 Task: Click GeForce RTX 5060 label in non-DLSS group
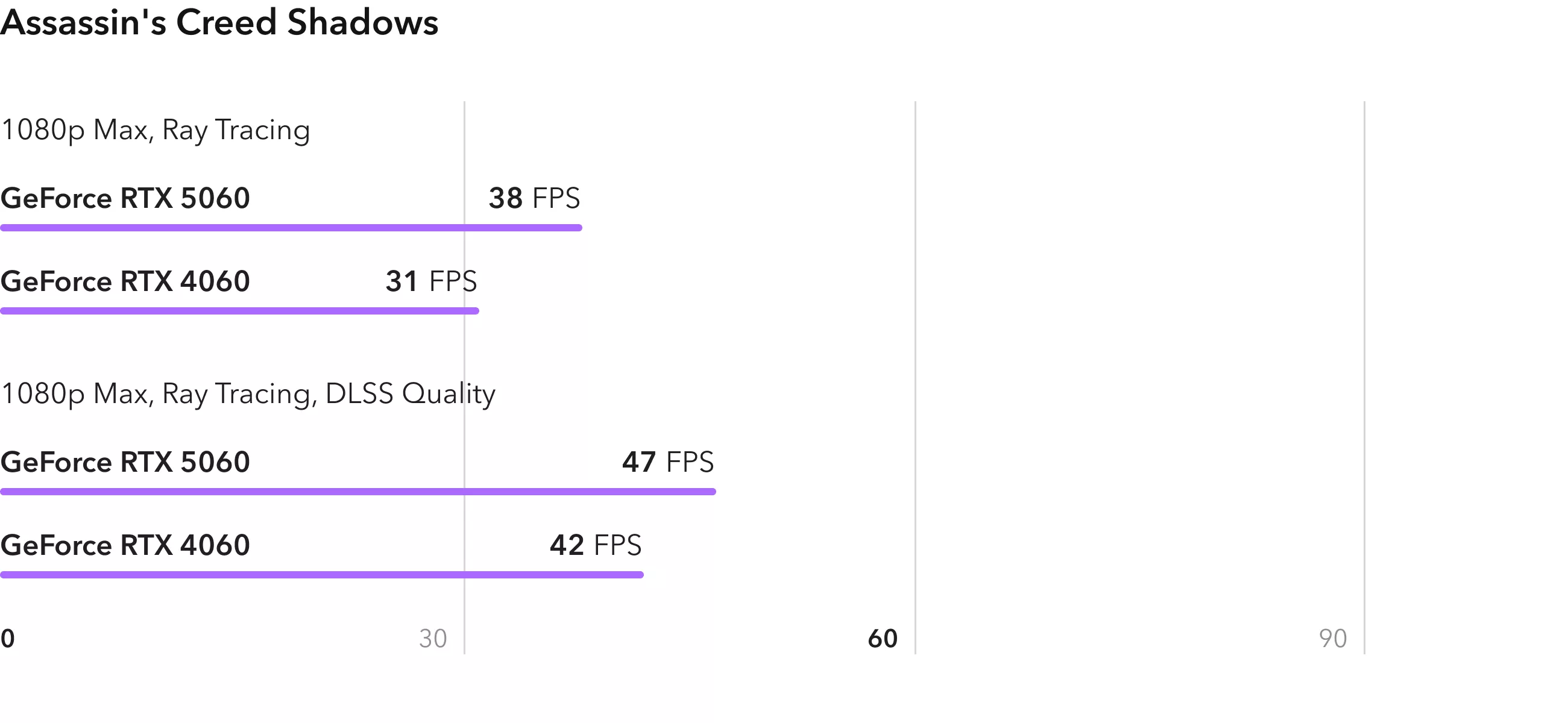(x=125, y=198)
